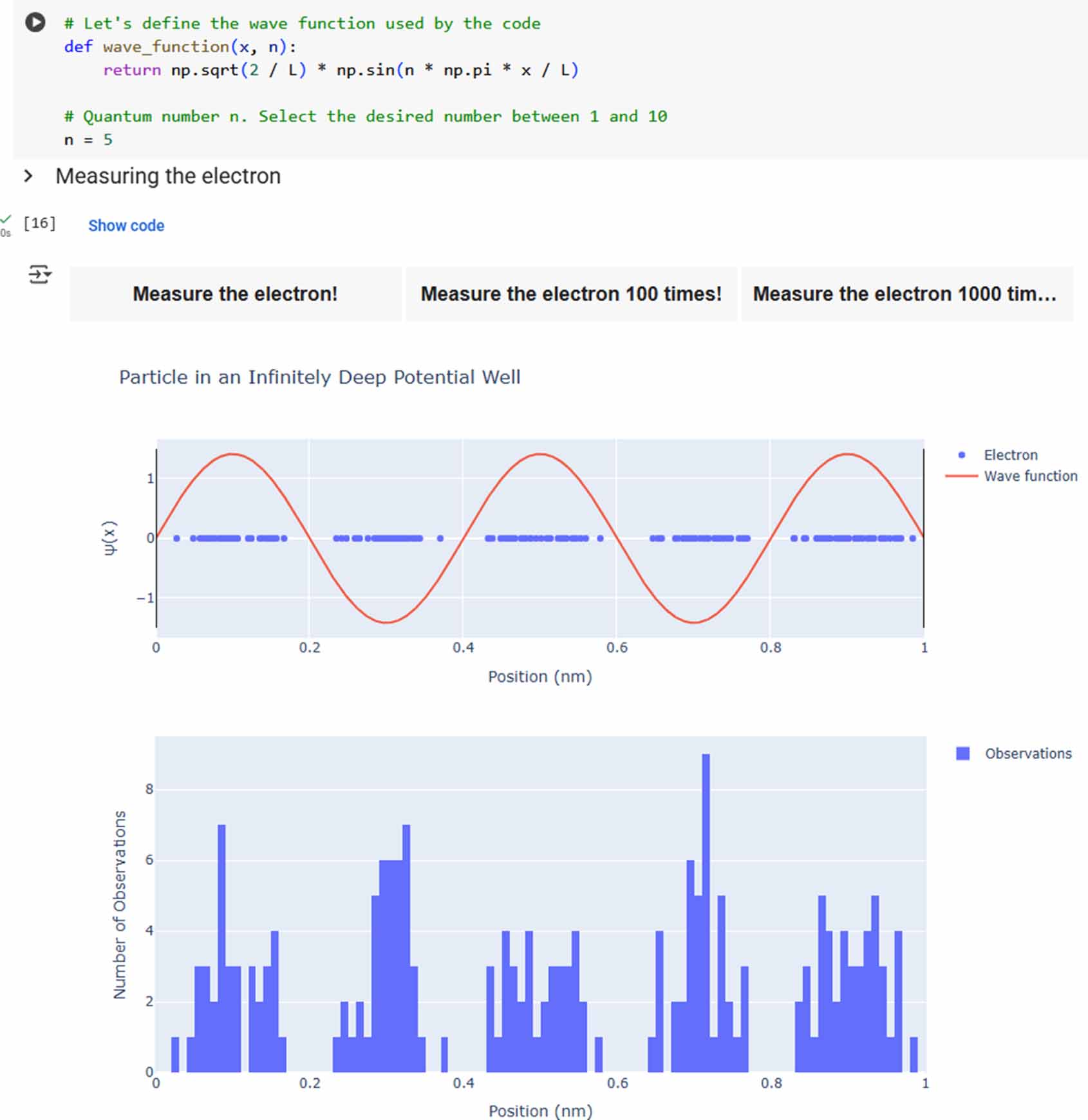The image size is (1088, 1120).
Task: Expand the Measuring the electron section
Action: tap(28, 176)
